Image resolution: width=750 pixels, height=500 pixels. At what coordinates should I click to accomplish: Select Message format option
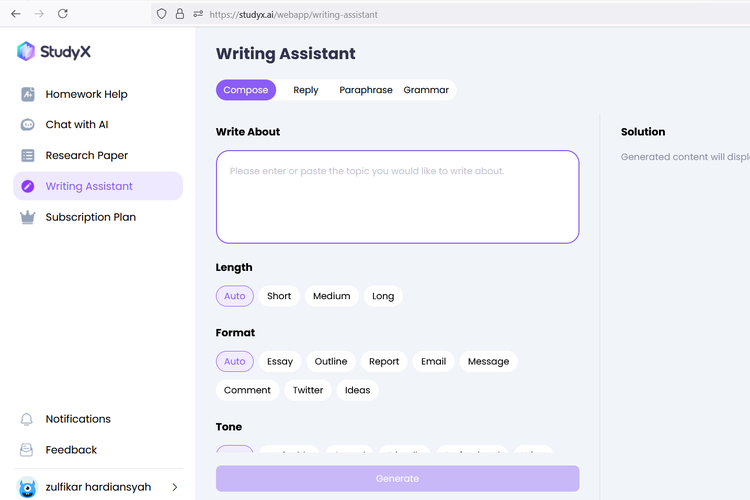point(488,362)
